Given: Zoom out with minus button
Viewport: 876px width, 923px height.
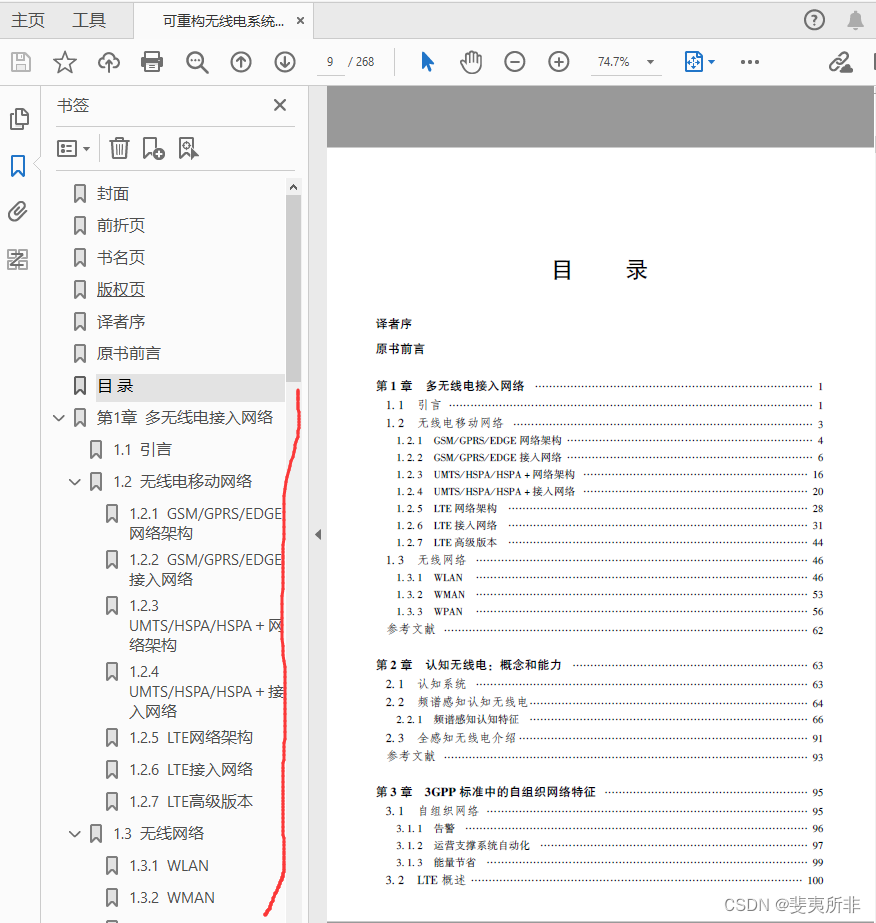Looking at the screenshot, I should tap(515, 62).
